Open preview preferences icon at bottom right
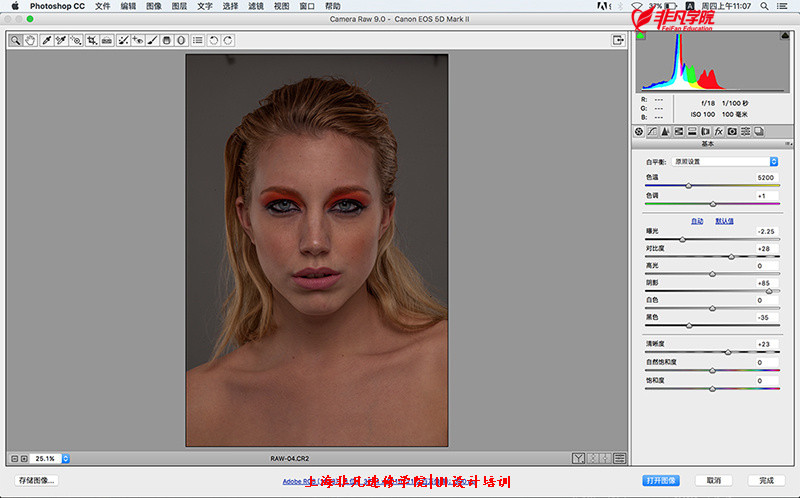800x498 pixels. pyautogui.click(x=620, y=458)
